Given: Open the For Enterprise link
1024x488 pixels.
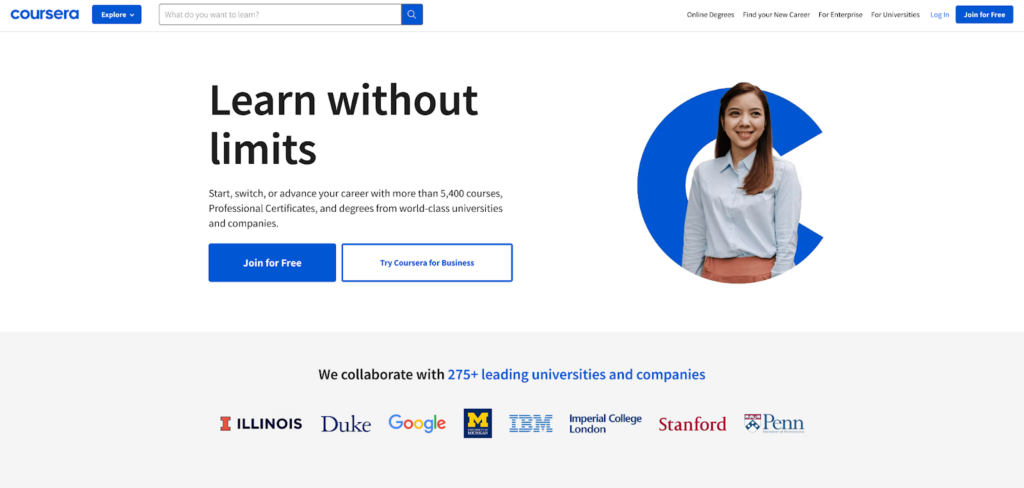Looking at the screenshot, I should pos(840,14).
